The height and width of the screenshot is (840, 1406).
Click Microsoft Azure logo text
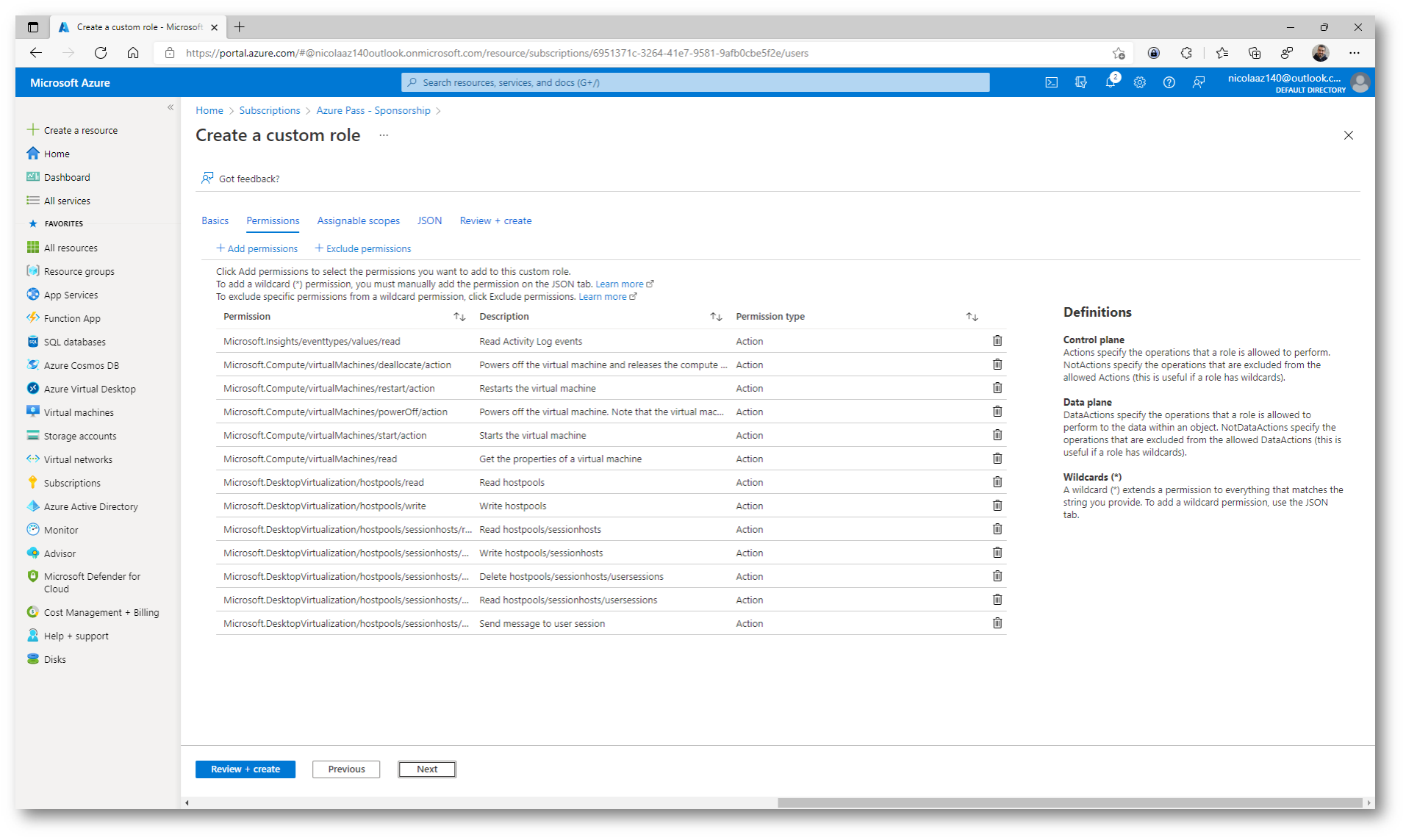[x=70, y=83]
